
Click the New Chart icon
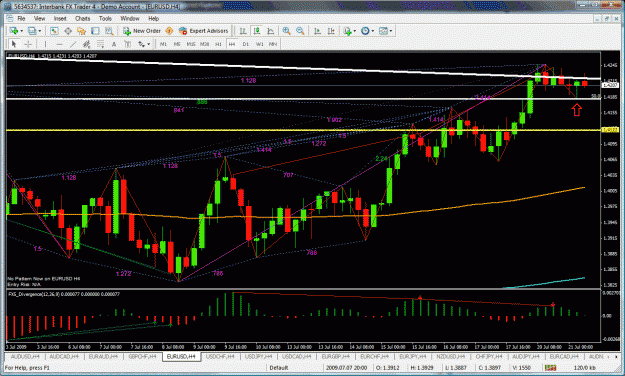click(x=13, y=31)
